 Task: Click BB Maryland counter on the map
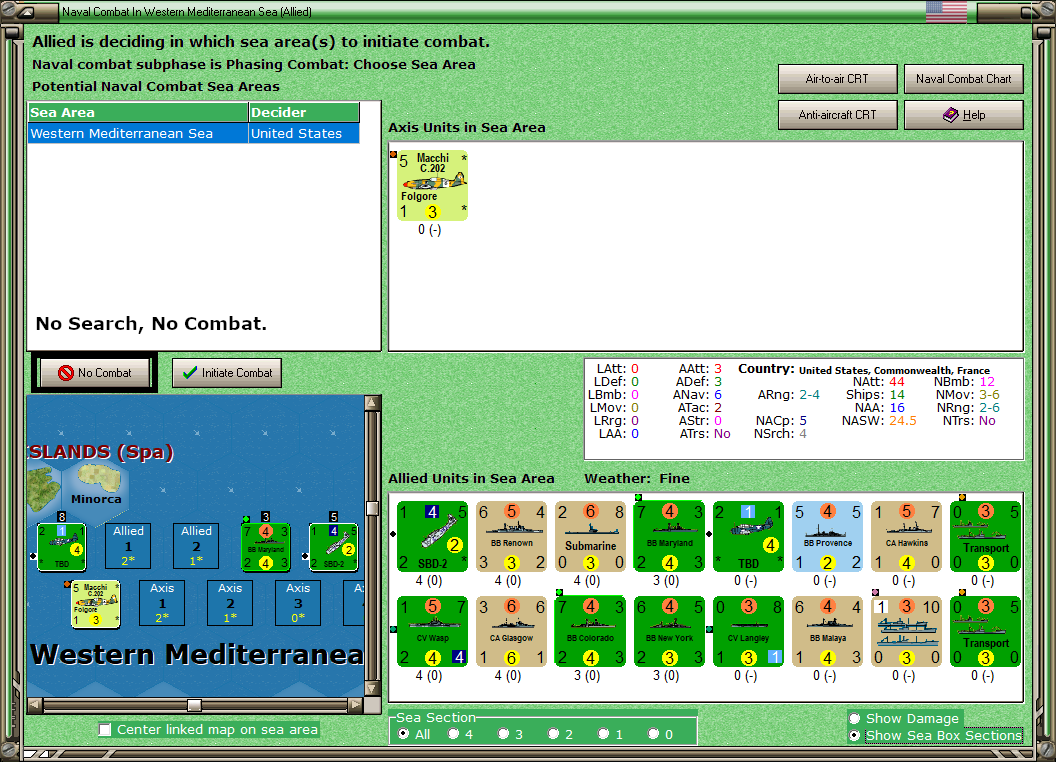pos(265,546)
